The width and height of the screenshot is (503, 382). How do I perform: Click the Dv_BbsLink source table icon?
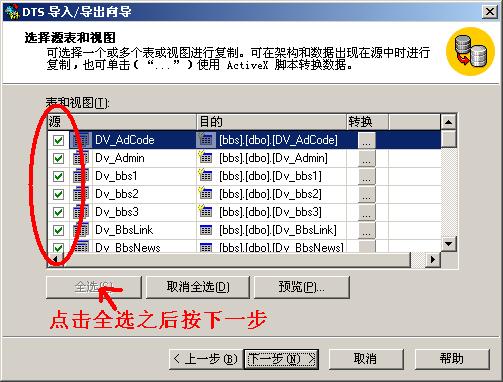81,230
